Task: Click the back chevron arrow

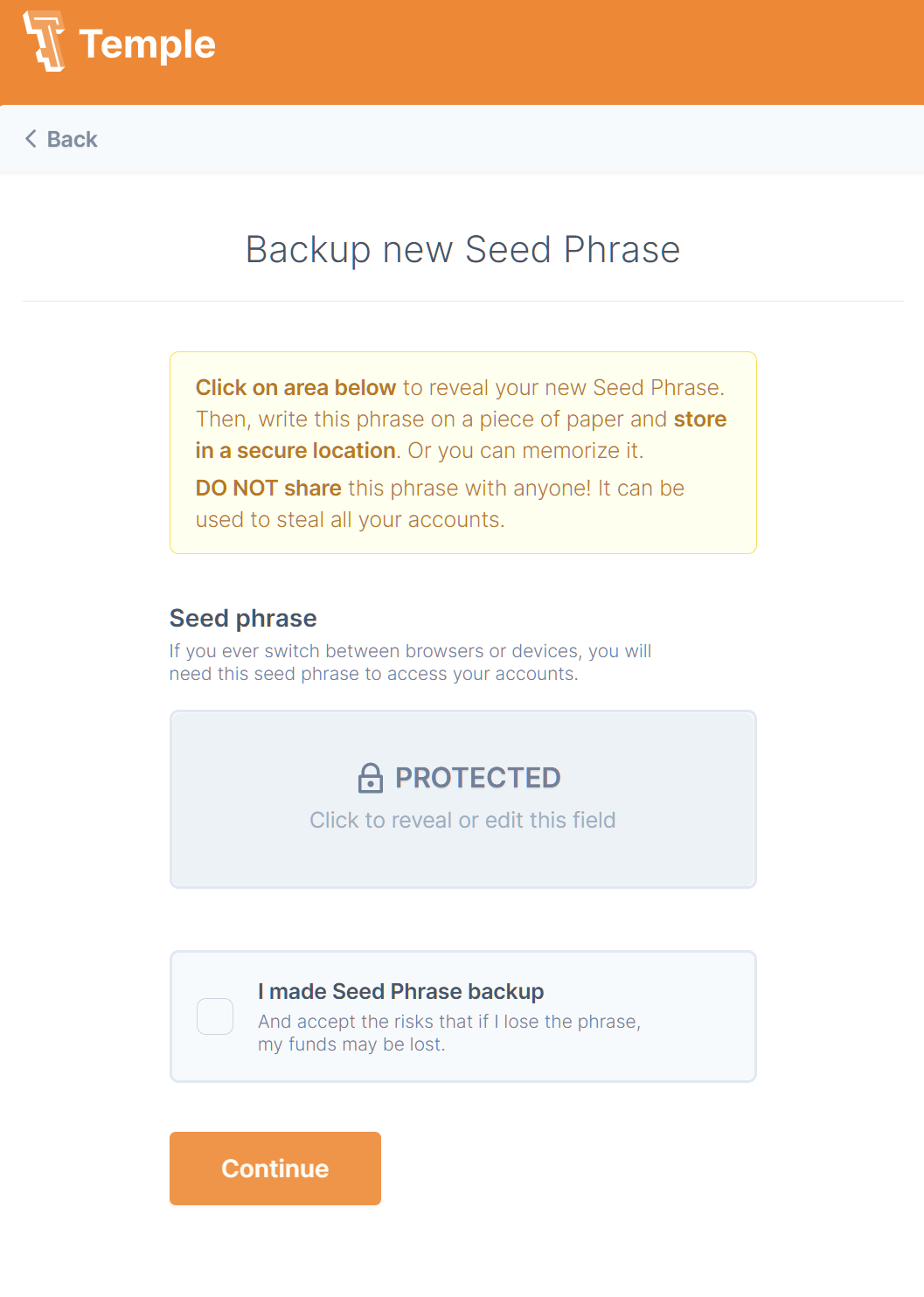Action: pos(31,139)
